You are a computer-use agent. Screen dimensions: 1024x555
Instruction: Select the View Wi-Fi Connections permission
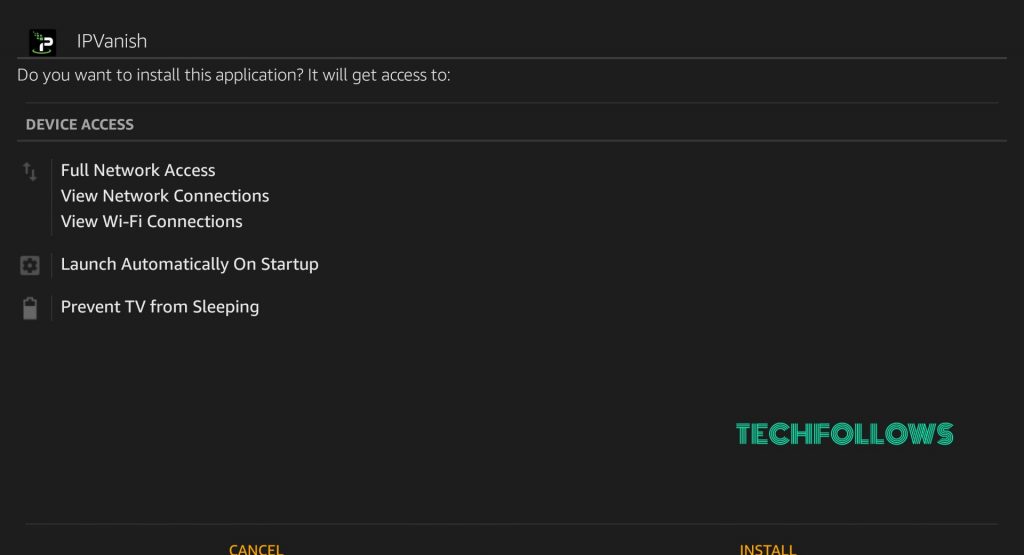(152, 221)
